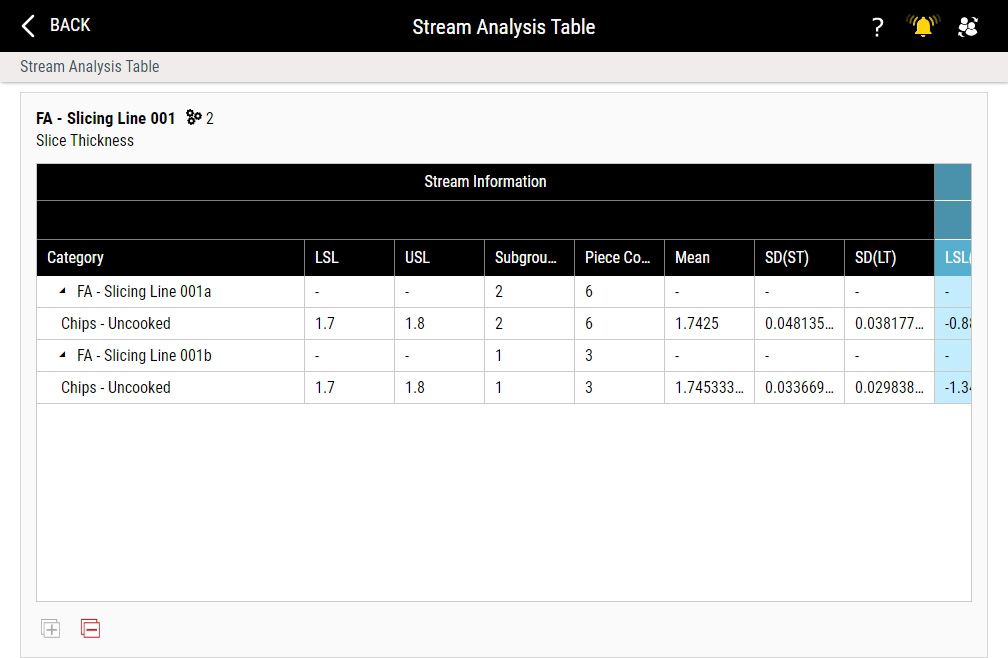The image size is (1008, 658).
Task: Select the Stream Analysis Table breadcrumb
Action: [x=88, y=66]
